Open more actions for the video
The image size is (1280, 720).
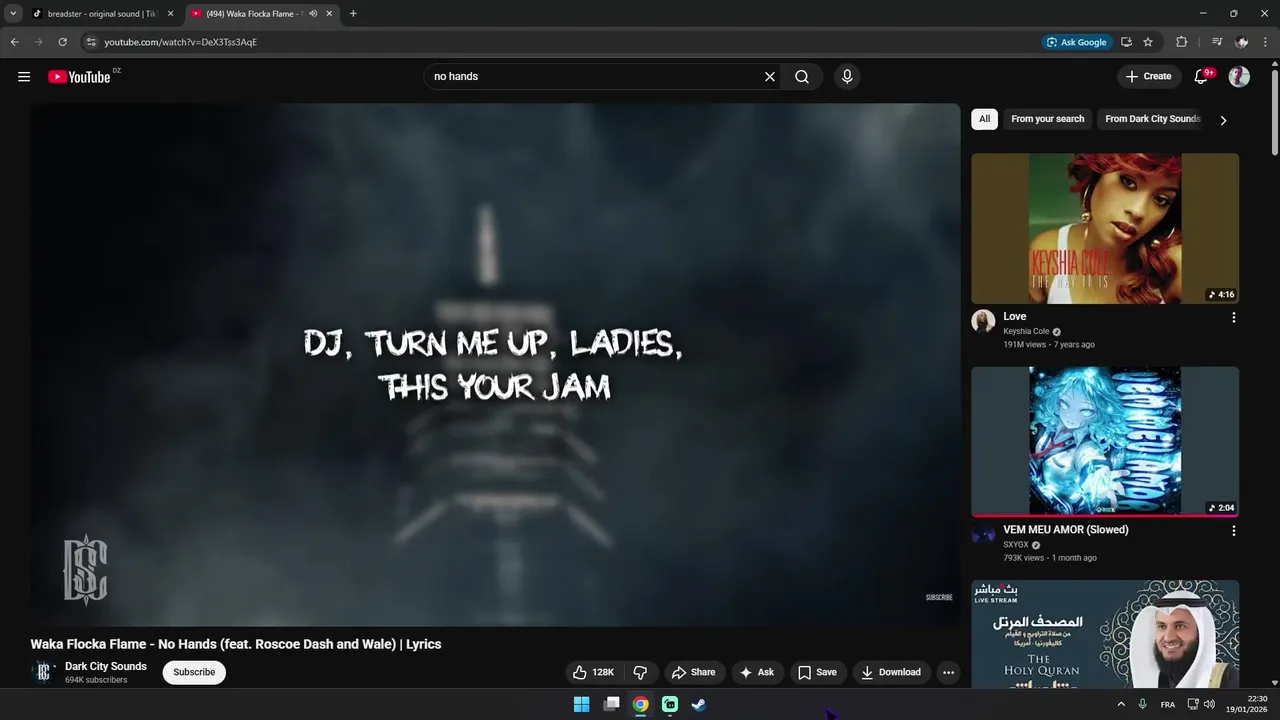point(948,672)
